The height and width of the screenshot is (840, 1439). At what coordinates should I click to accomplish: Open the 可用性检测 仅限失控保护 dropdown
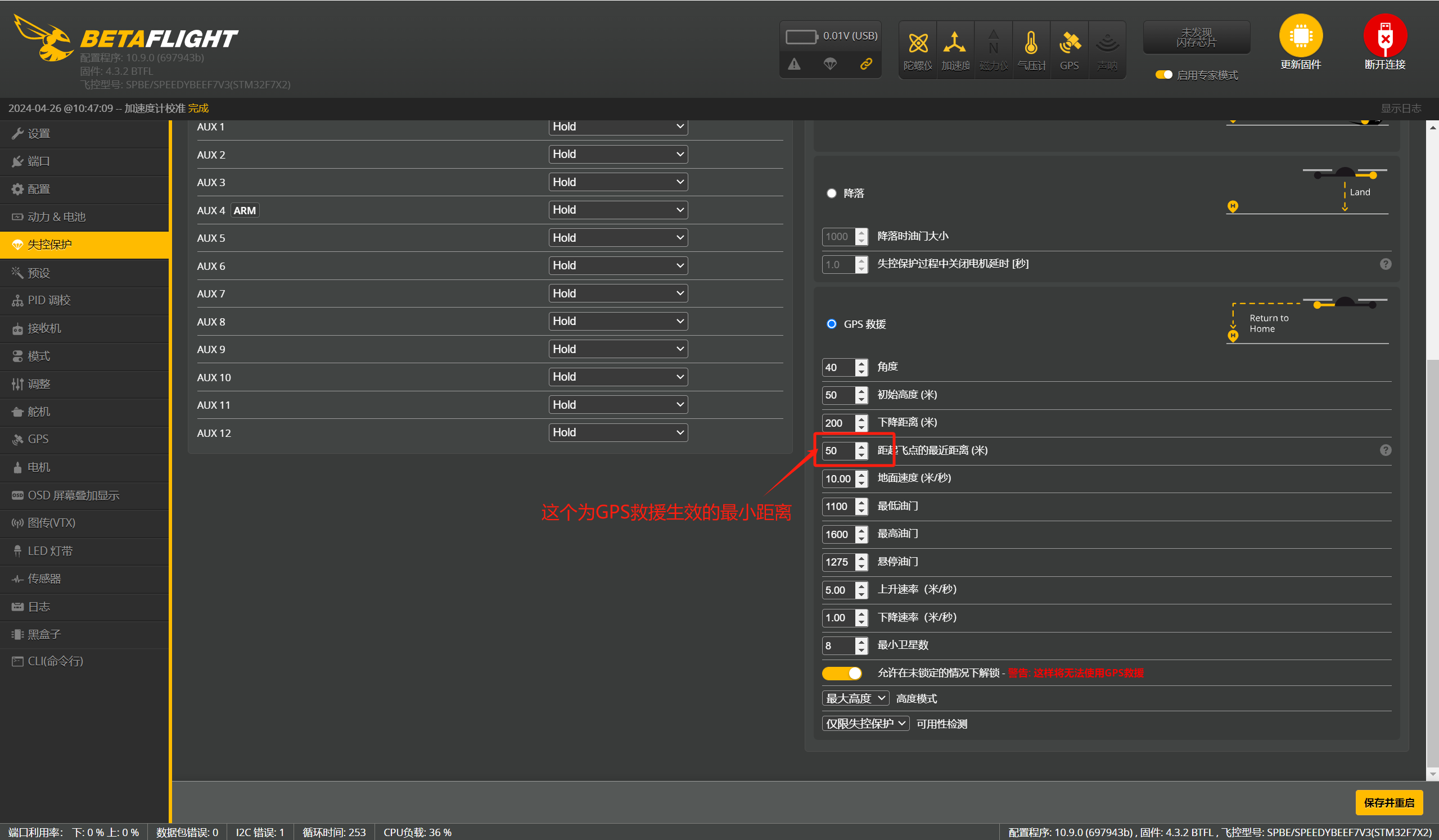click(865, 724)
